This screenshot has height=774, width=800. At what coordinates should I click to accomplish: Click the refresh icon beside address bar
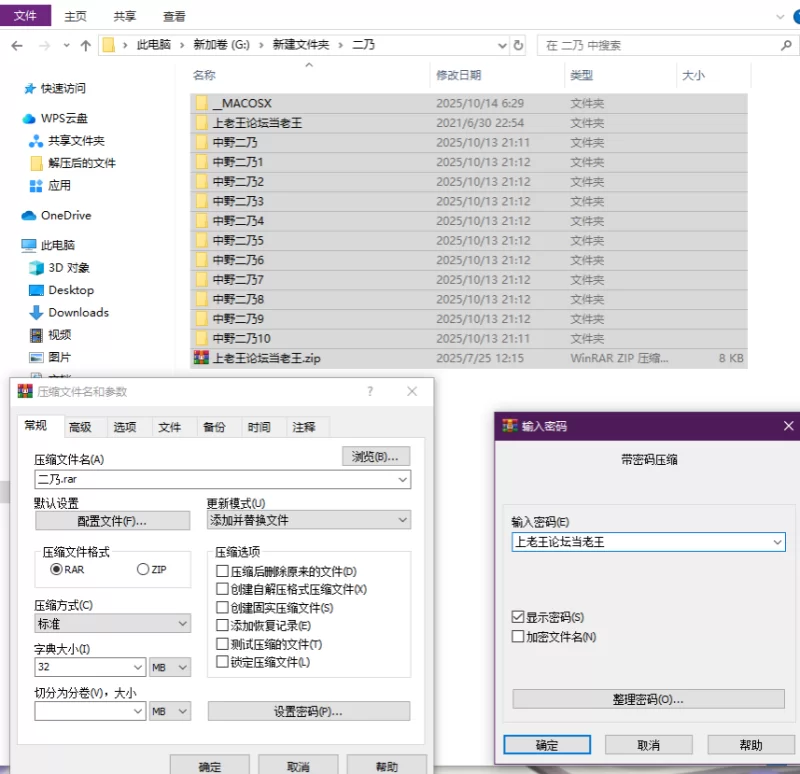(518, 45)
